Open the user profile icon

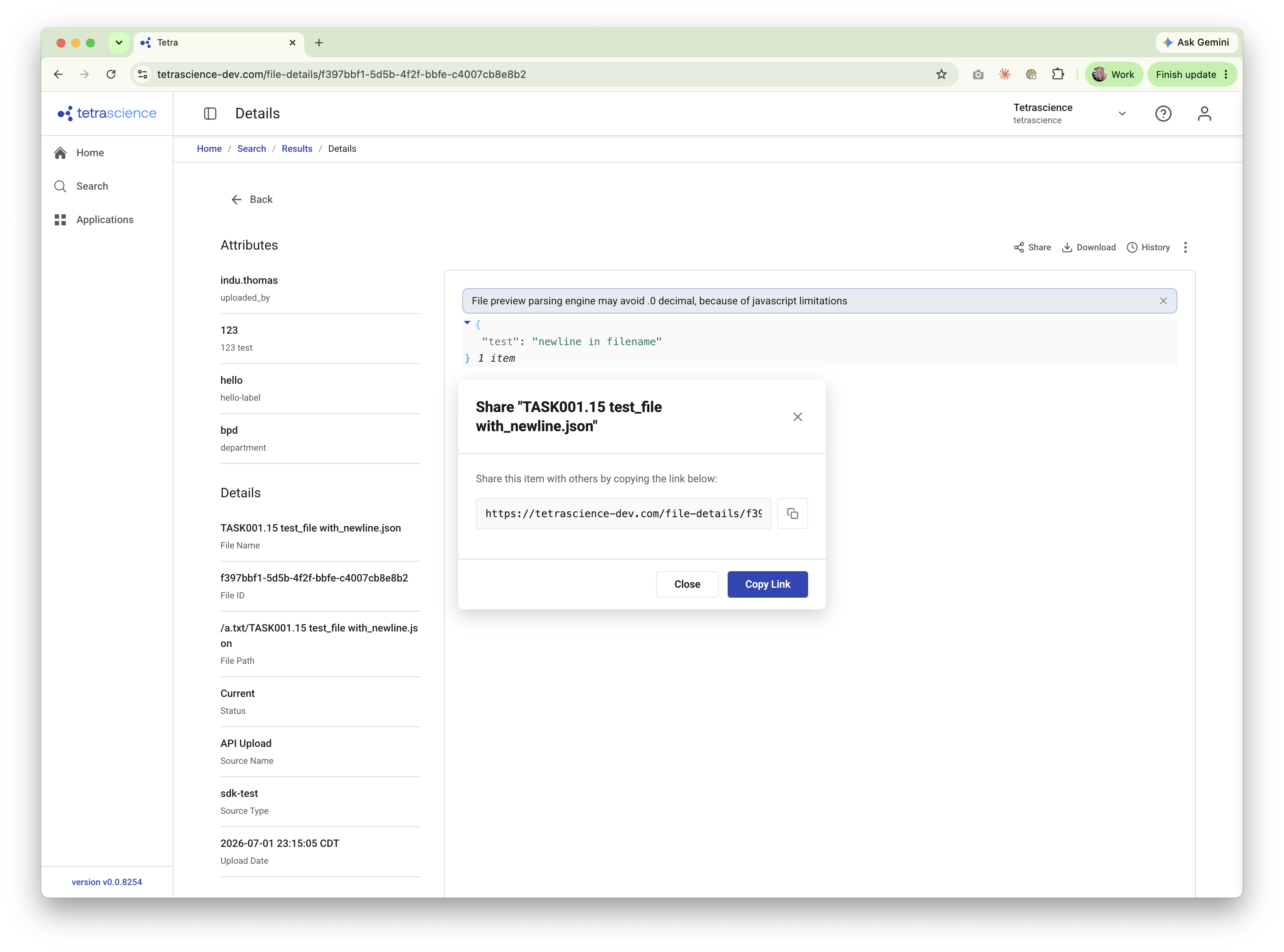point(1204,114)
